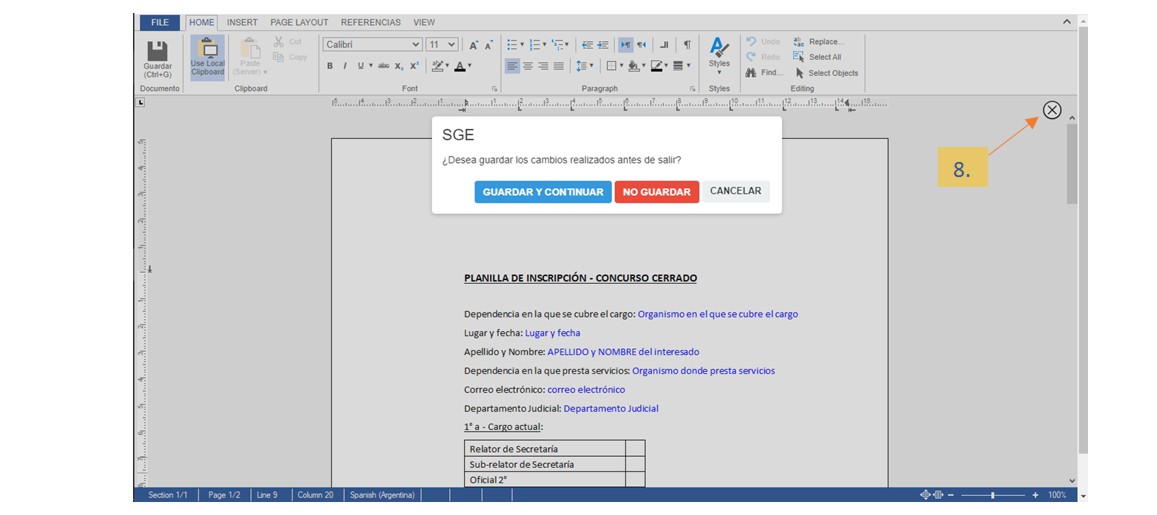1157x515 pixels.
Task: Open the PAGE LAYOUT tab
Action: click(x=299, y=22)
